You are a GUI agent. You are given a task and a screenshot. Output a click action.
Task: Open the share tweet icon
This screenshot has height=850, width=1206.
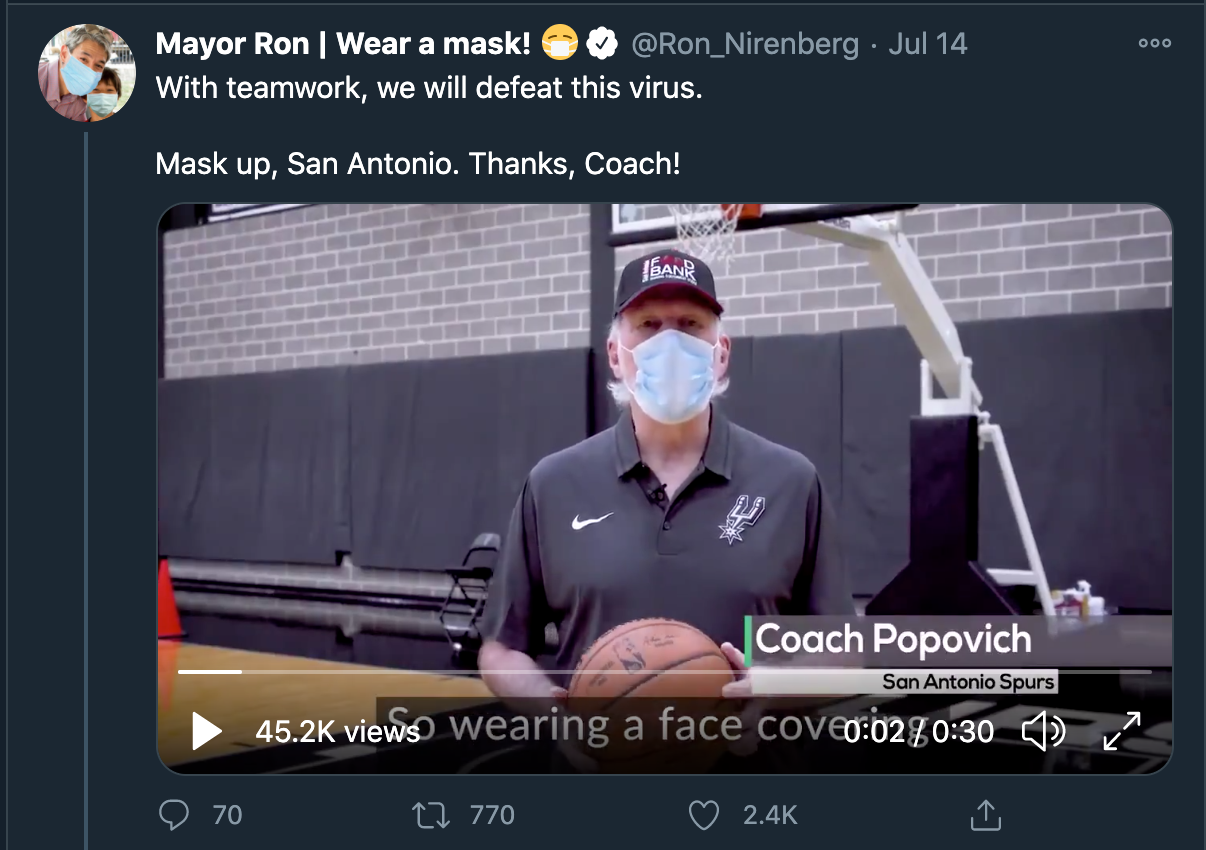pos(985,815)
